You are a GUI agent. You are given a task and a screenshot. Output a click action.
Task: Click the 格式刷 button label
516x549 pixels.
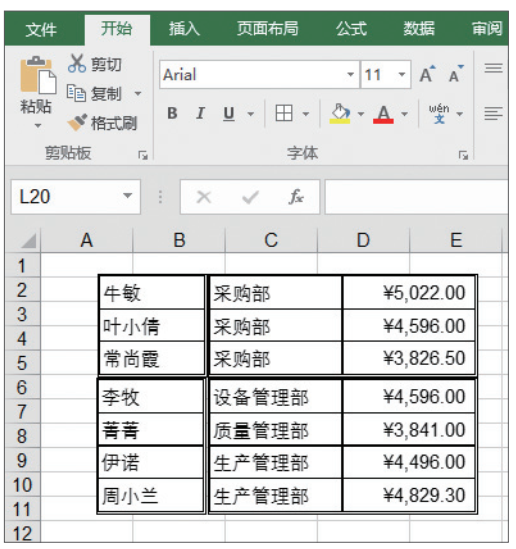pos(114,123)
